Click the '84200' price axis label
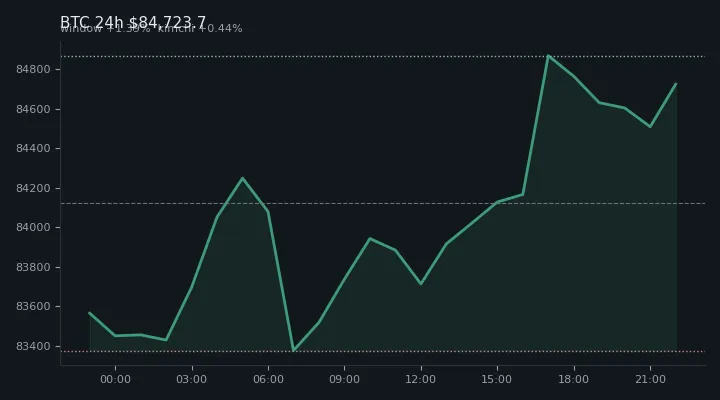The width and height of the screenshot is (720, 400). tap(33, 188)
